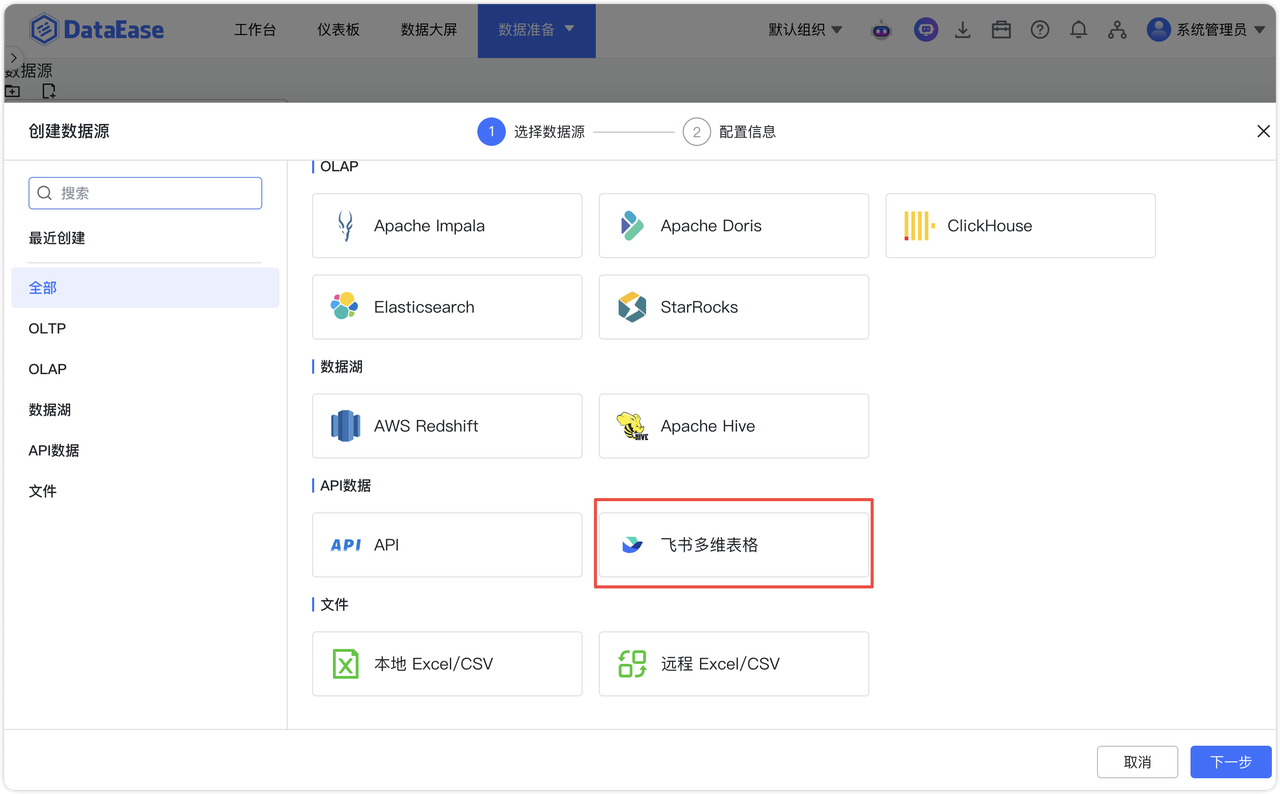Go to 仪表板 tab

pyautogui.click(x=338, y=30)
